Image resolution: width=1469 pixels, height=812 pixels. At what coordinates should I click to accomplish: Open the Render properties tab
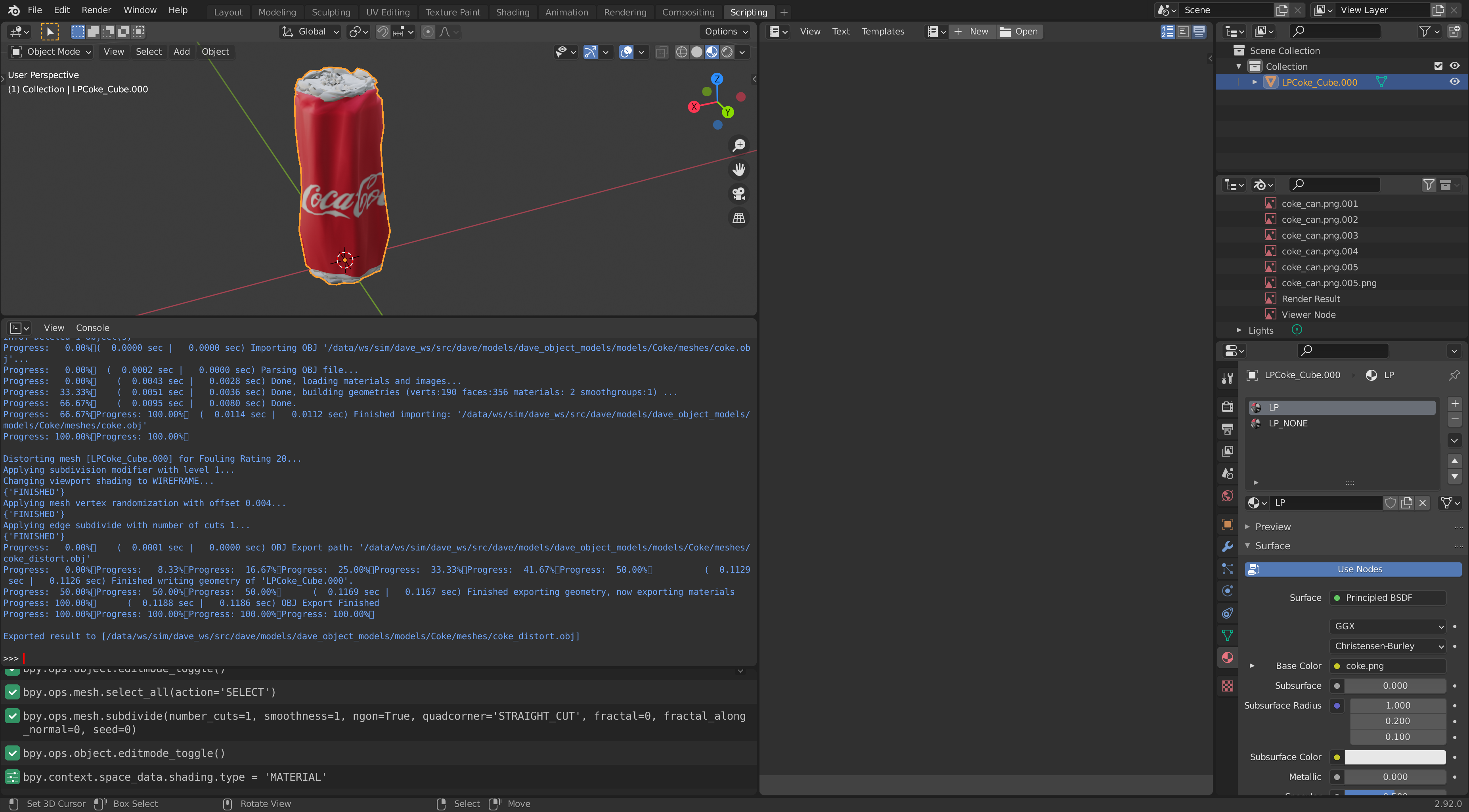[x=1228, y=407]
